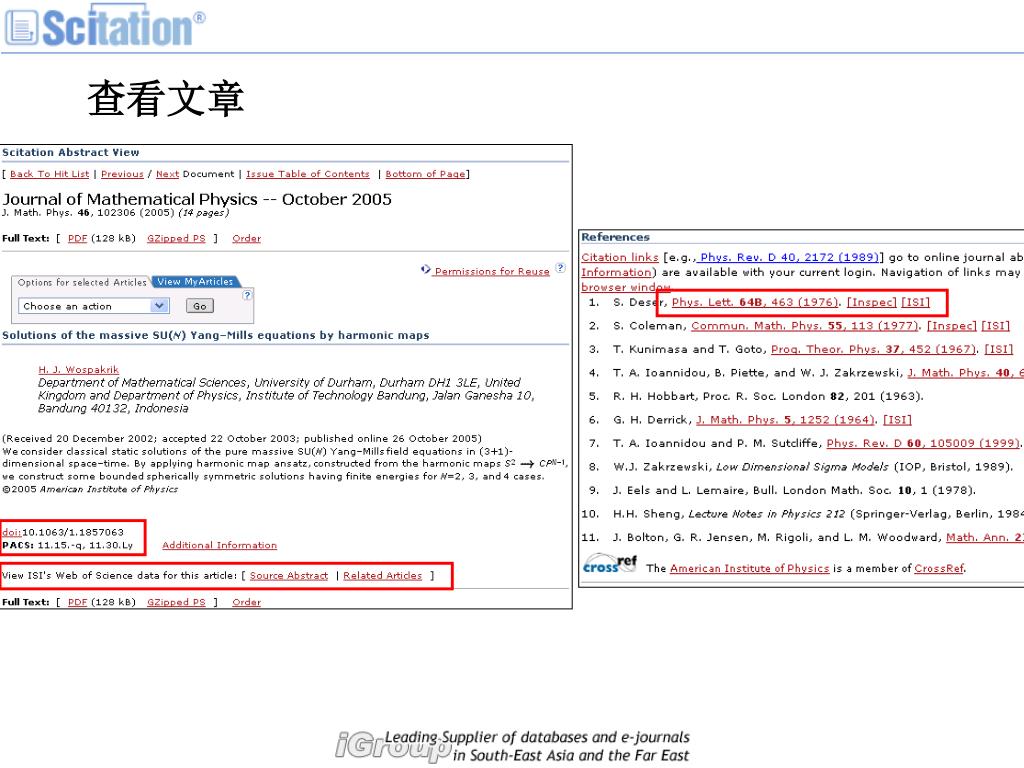Viewport: 1024px width, 768px height.
Task: Open the Issue Table of Contents link
Action: [x=308, y=174]
